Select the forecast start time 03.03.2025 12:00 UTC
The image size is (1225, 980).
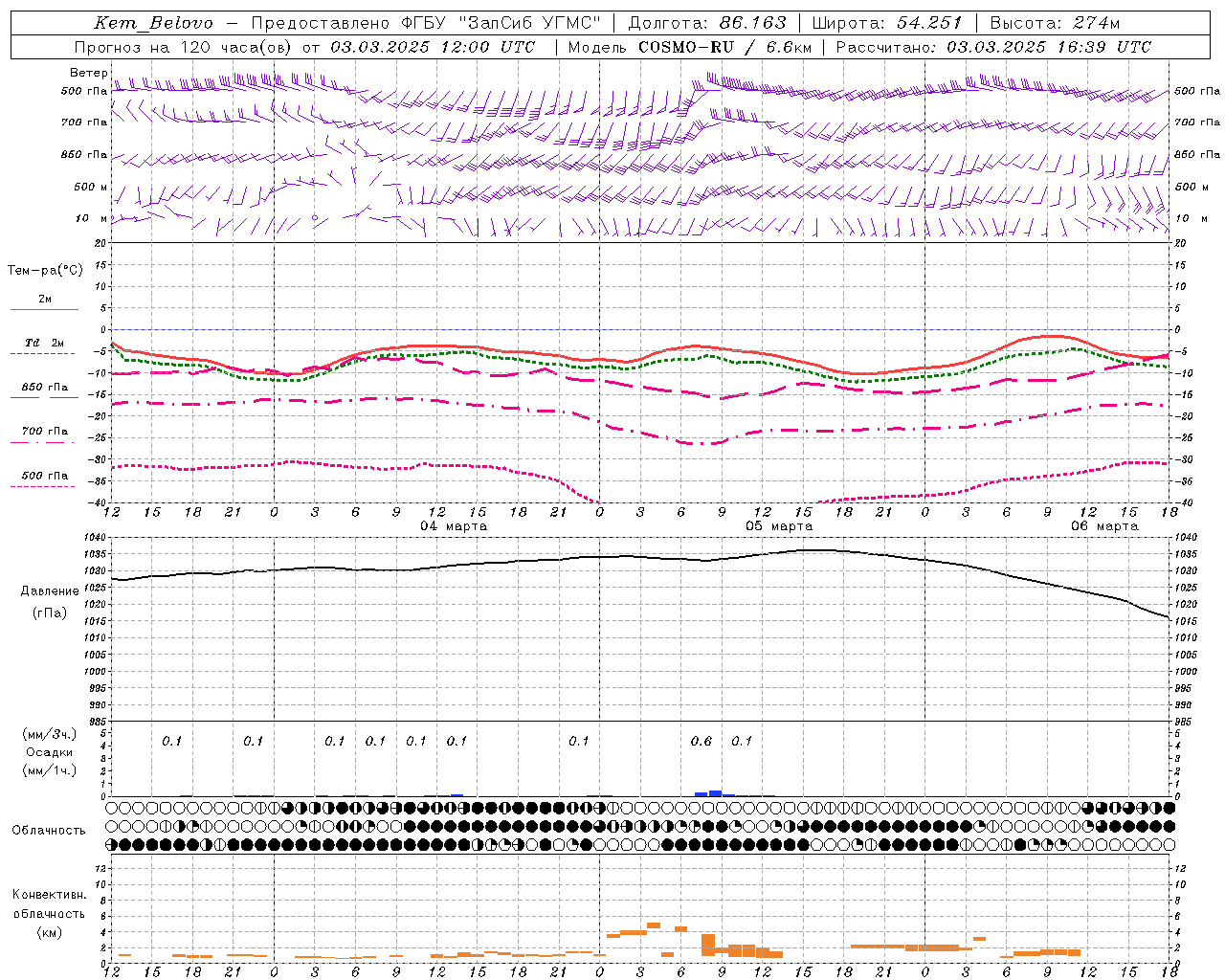point(433,47)
